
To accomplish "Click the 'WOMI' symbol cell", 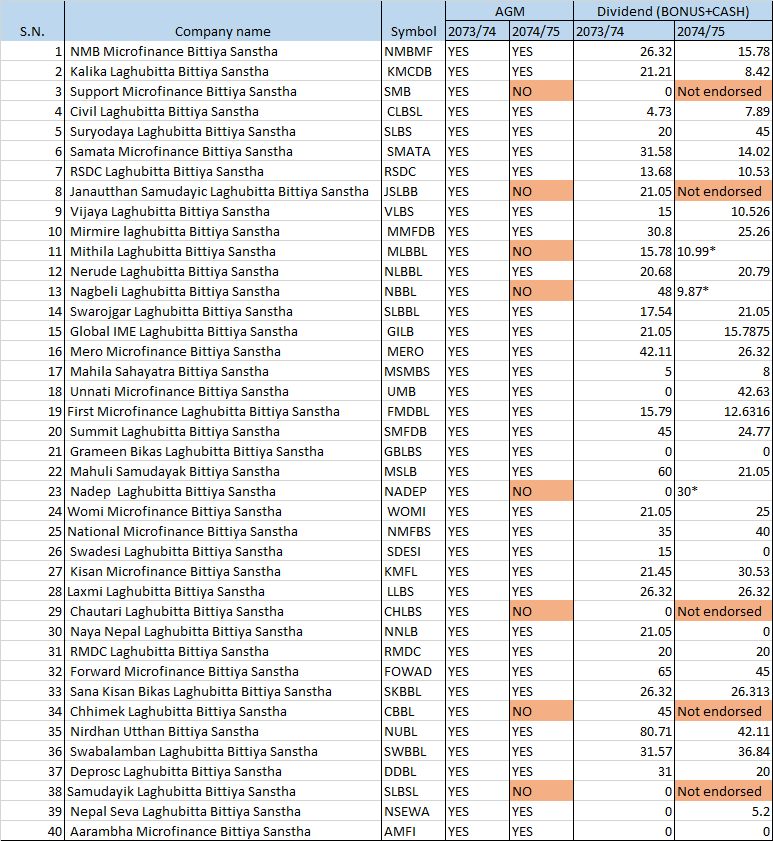I will tap(413, 512).
